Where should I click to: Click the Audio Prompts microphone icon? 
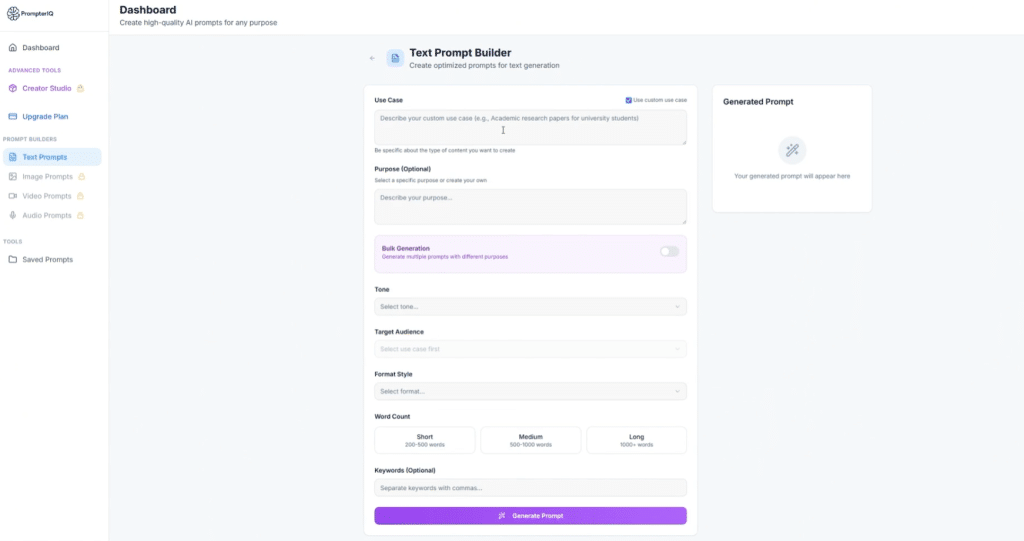point(13,215)
